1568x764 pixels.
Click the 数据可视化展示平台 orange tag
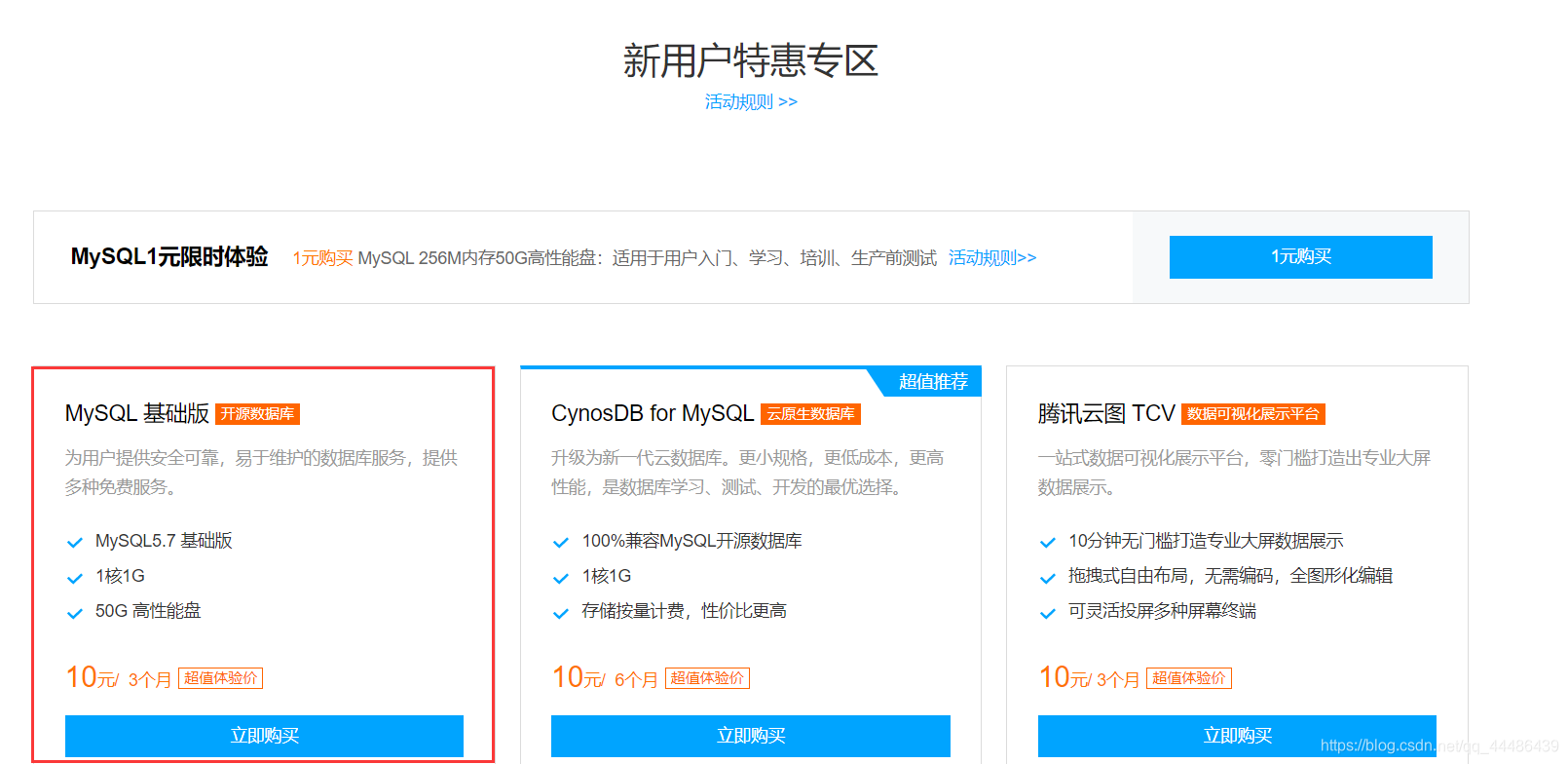click(x=1253, y=414)
